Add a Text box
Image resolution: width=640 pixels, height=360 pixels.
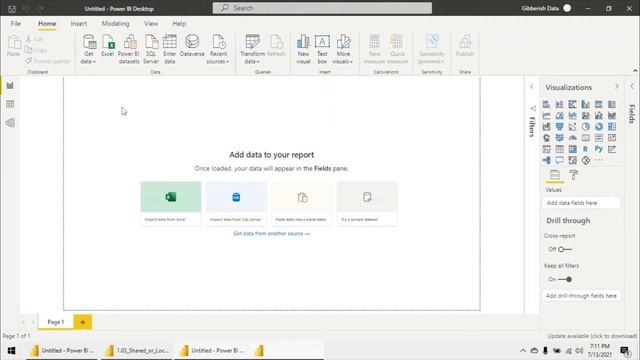pyautogui.click(x=322, y=49)
